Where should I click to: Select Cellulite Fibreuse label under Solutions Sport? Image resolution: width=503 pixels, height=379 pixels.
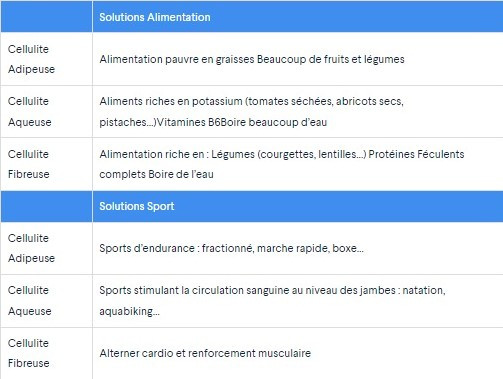pyautogui.click(x=29, y=353)
